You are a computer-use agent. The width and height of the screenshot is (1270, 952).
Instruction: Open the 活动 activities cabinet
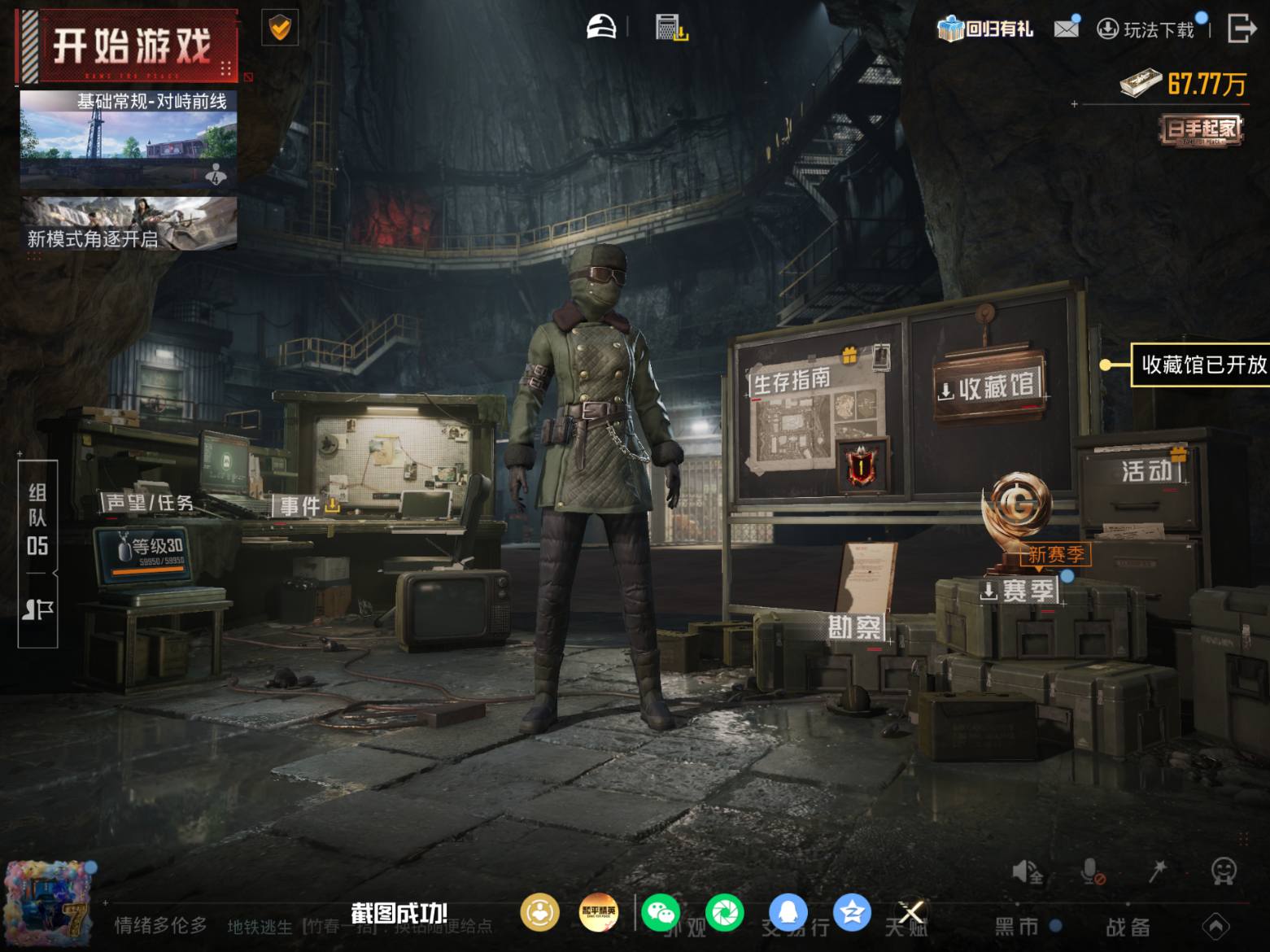pos(1148,470)
